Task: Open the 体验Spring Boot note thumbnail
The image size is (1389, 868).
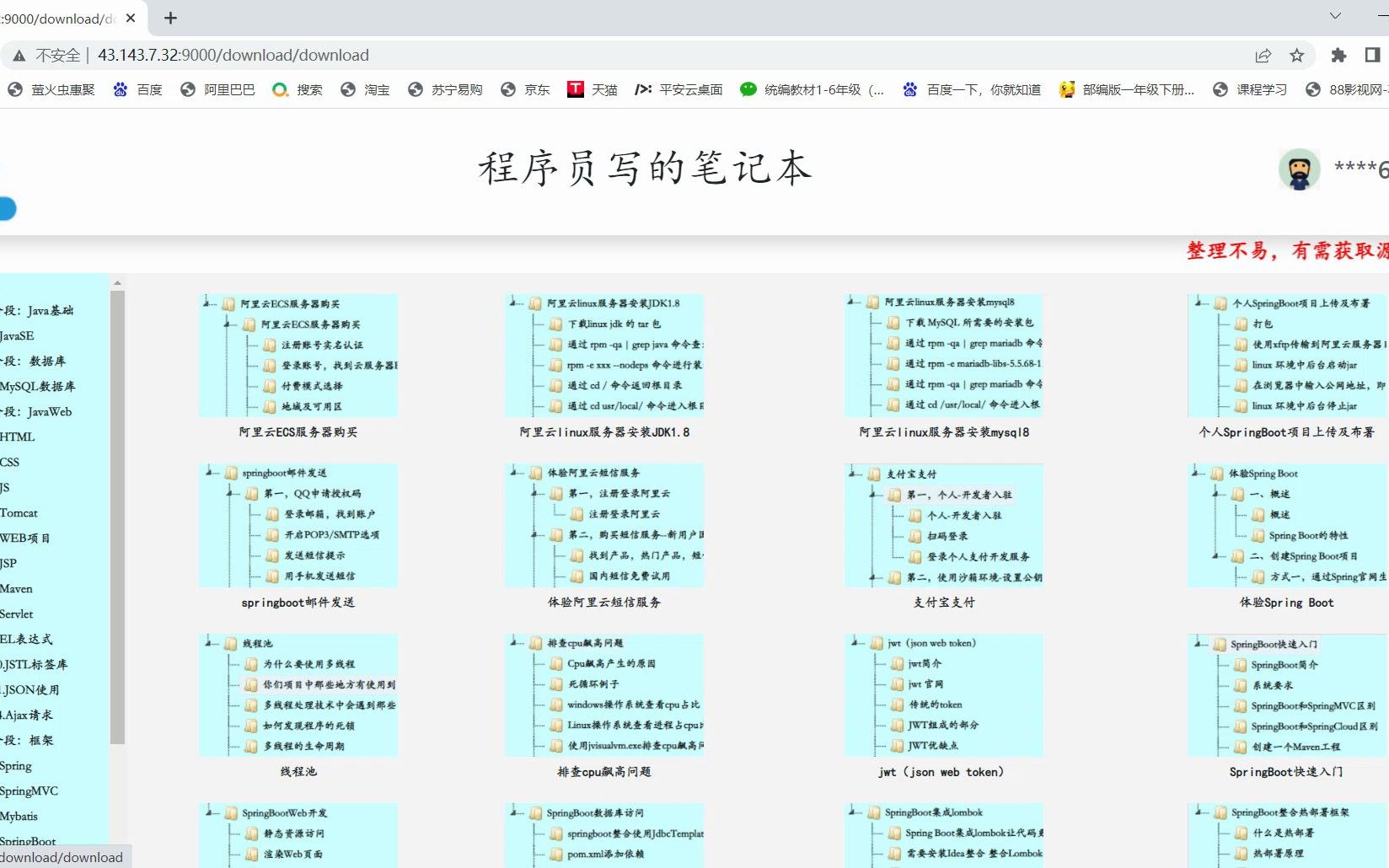Action: 1287,525
